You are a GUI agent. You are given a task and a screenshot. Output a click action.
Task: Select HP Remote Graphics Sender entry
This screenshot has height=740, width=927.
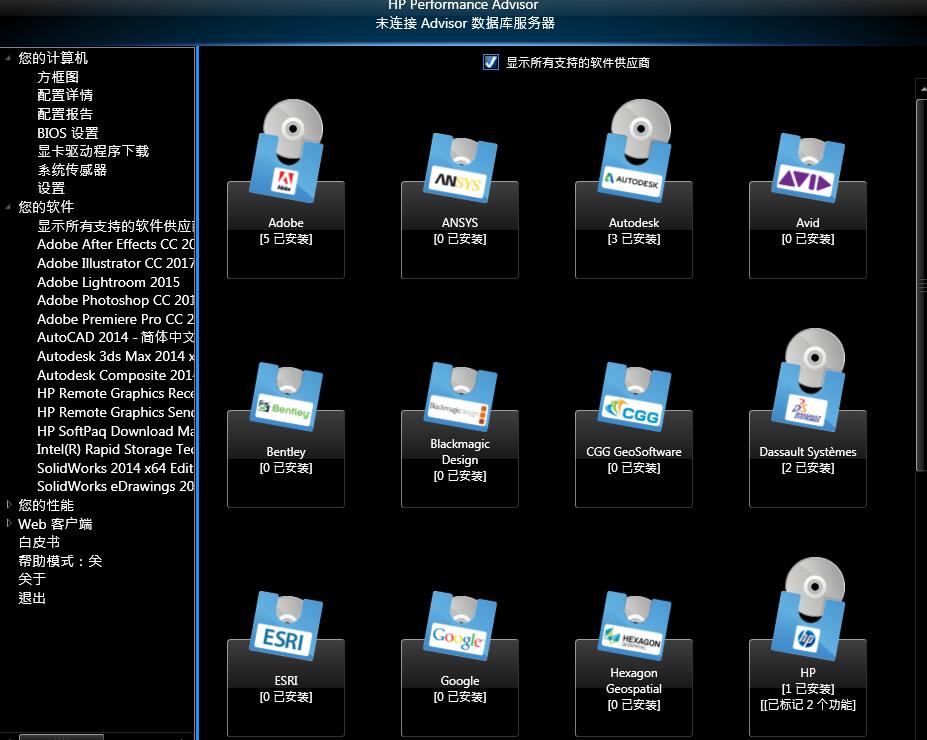pos(115,413)
